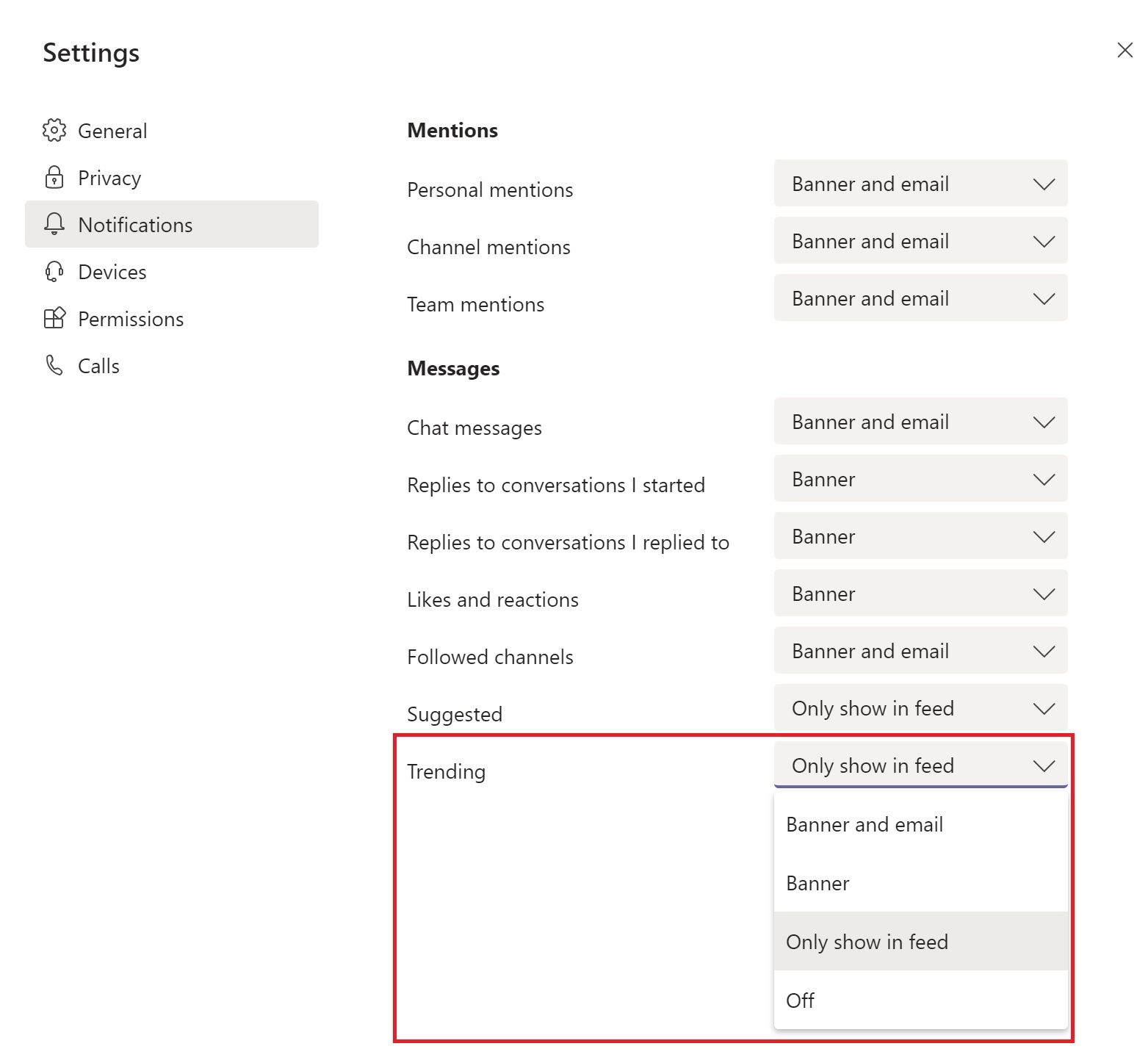Expand the Chat messages dropdown

point(920,422)
